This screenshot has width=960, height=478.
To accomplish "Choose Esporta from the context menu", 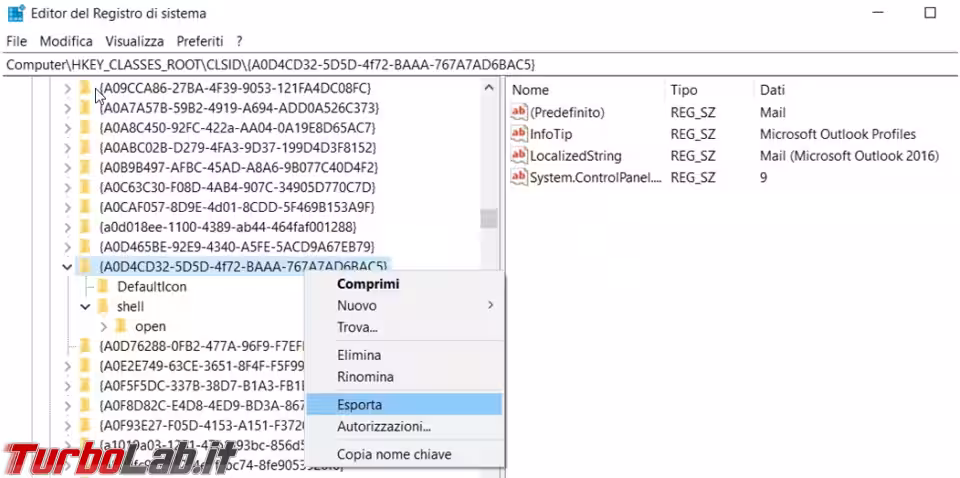I will [x=359, y=404].
